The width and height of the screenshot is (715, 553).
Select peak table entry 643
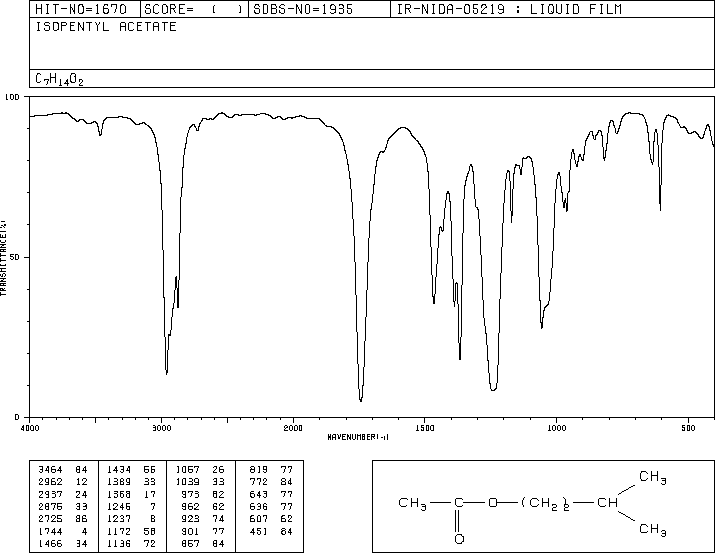click(x=271, y=494)
